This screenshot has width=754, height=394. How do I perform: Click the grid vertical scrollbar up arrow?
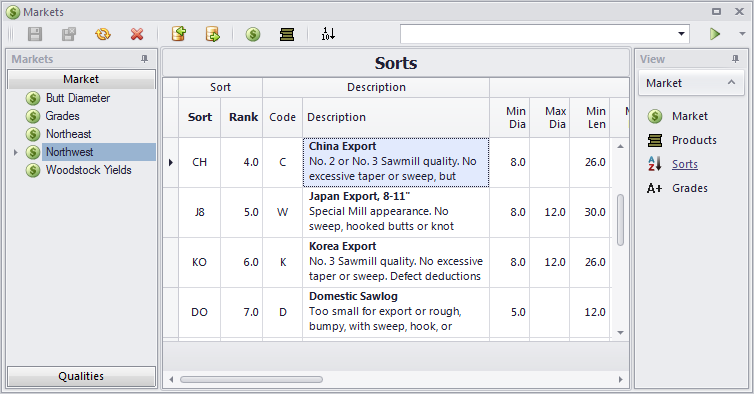click(x=620, y=146)
